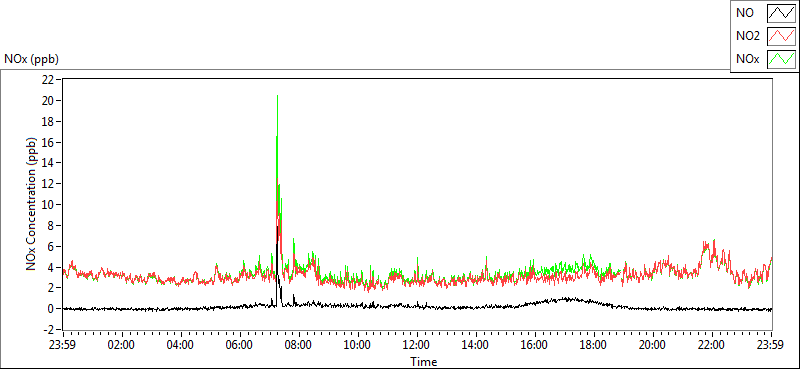The image size is (800, 369).
Task: Click y-axis value 20
Action: click(48, 101)
